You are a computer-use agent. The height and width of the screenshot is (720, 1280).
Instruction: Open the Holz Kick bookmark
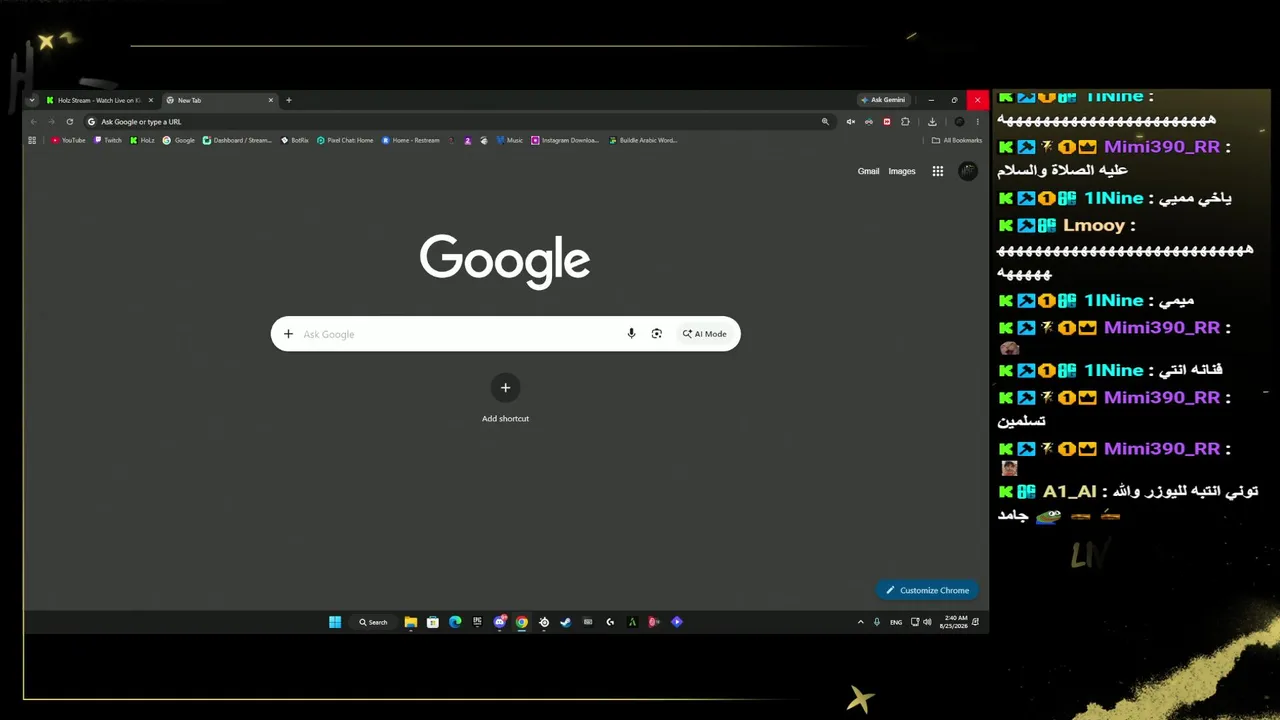tap(142, 140)
